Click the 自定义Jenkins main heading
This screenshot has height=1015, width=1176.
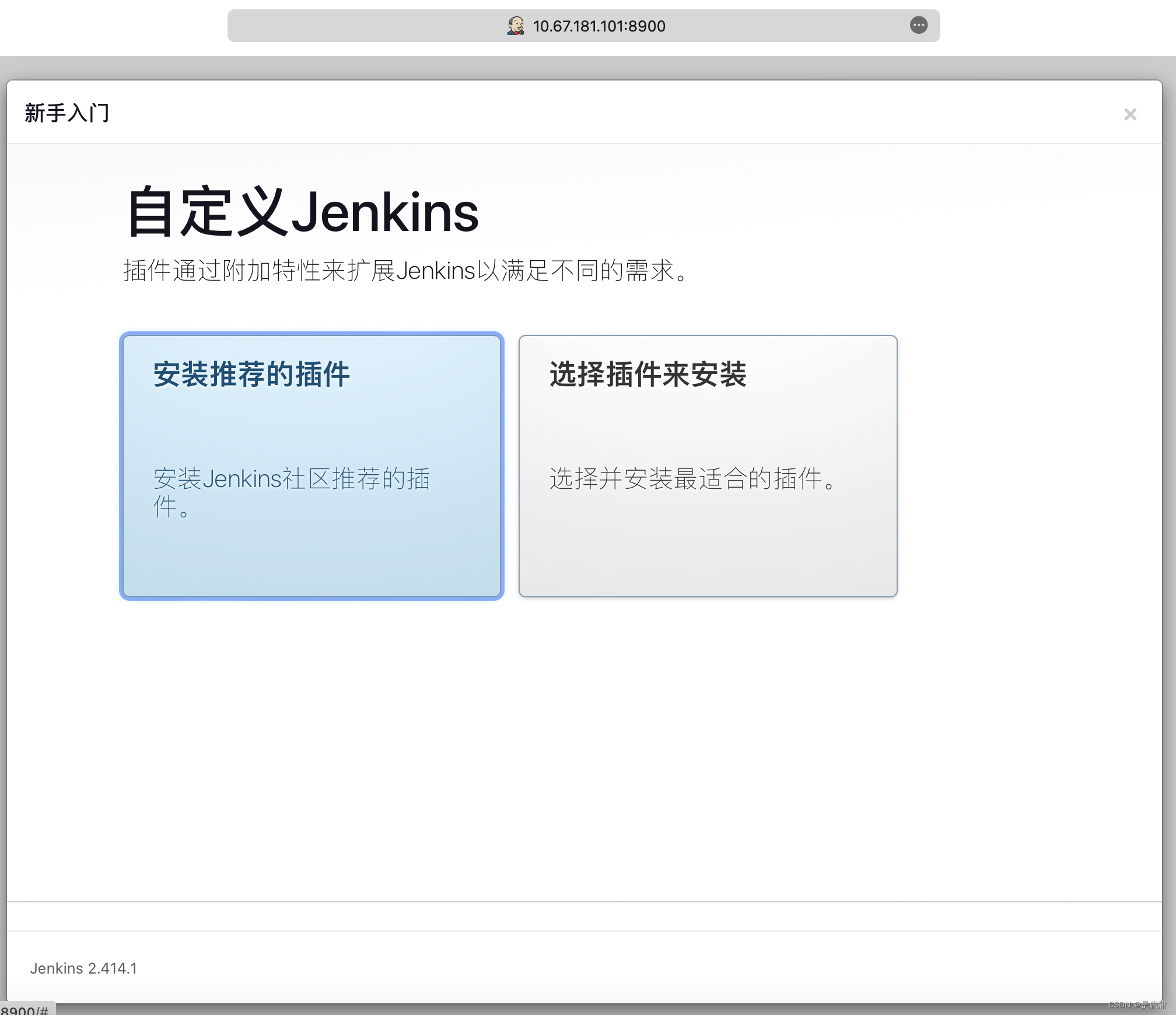(x=302, y=212)
